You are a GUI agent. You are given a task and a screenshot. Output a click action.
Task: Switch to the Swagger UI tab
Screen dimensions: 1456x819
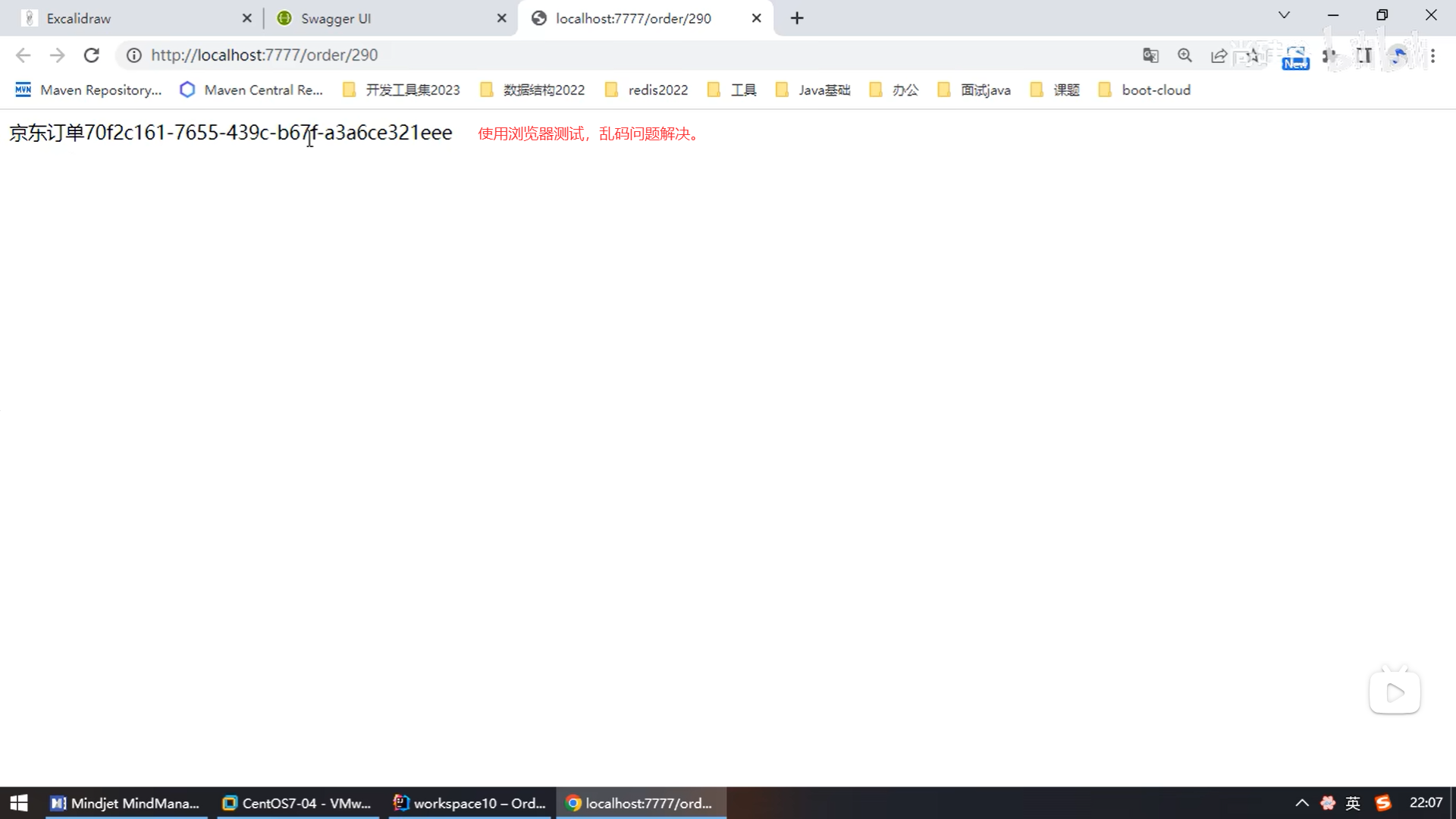point(379,18)
